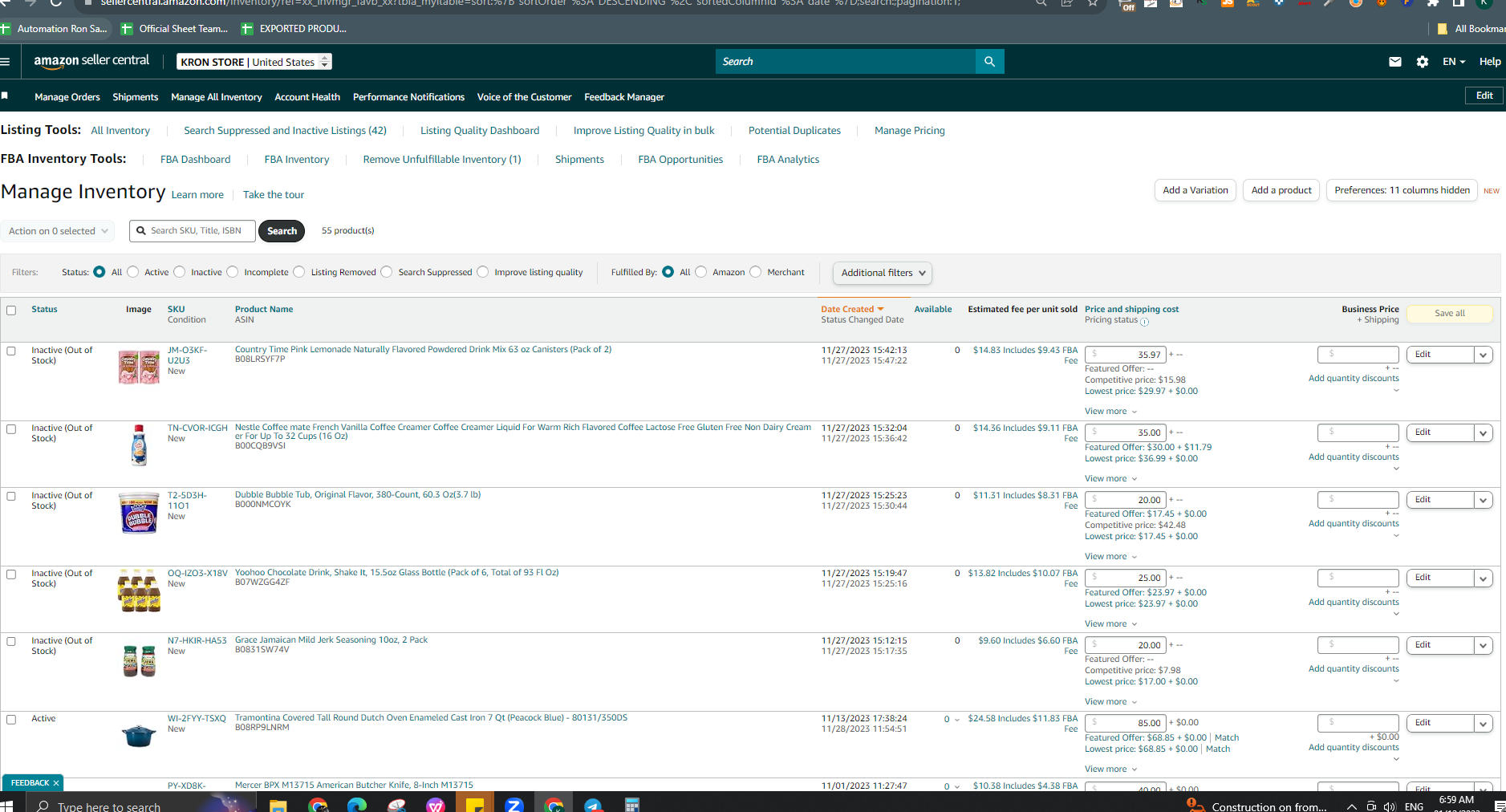The image size is (1506, 812).
Task: Click the Amazon Seller Central logo
Action: [x=91, y=61]
